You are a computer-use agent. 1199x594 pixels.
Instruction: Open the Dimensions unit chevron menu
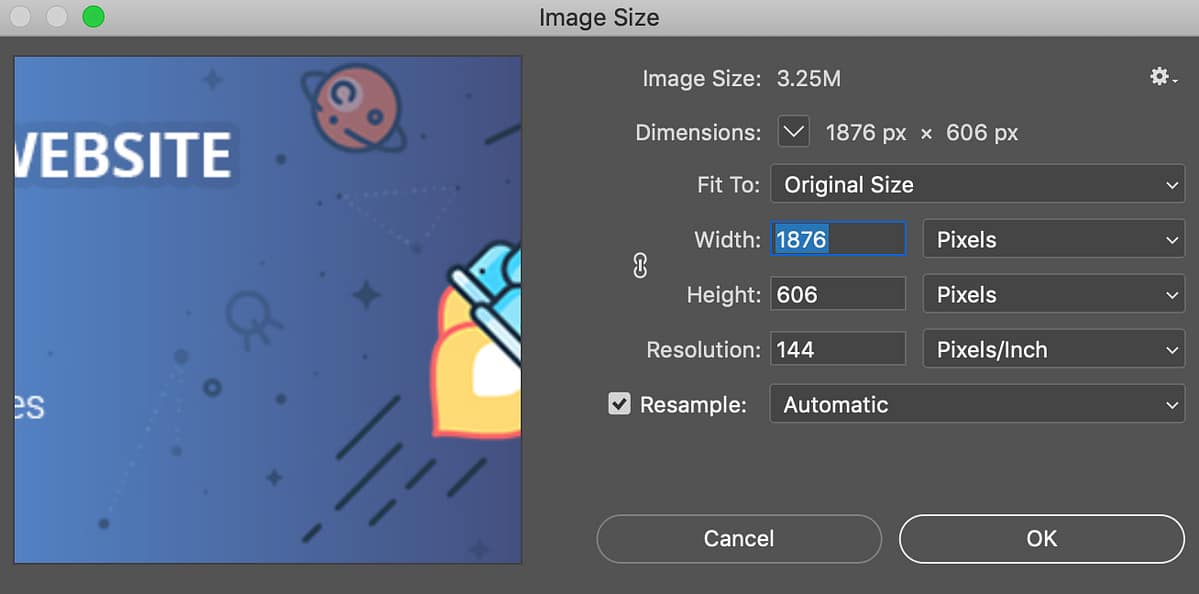click(793, 131)
